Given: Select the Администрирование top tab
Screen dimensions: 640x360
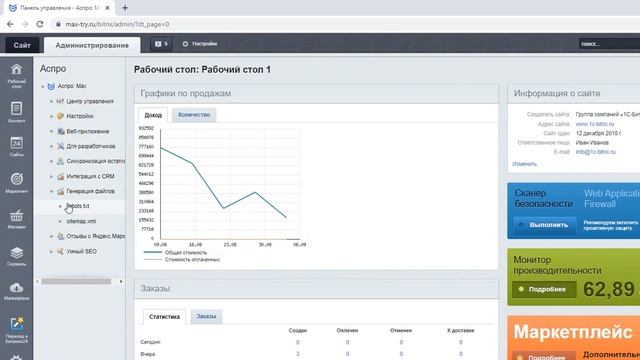Looking at the screenshot, I should pos(92,45).
